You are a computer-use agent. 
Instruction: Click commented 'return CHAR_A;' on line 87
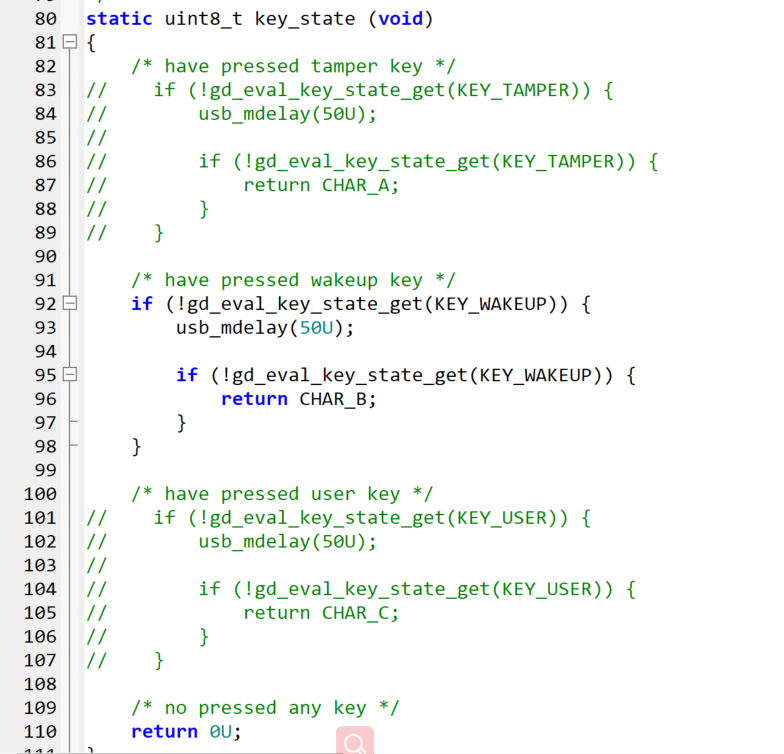321,185
